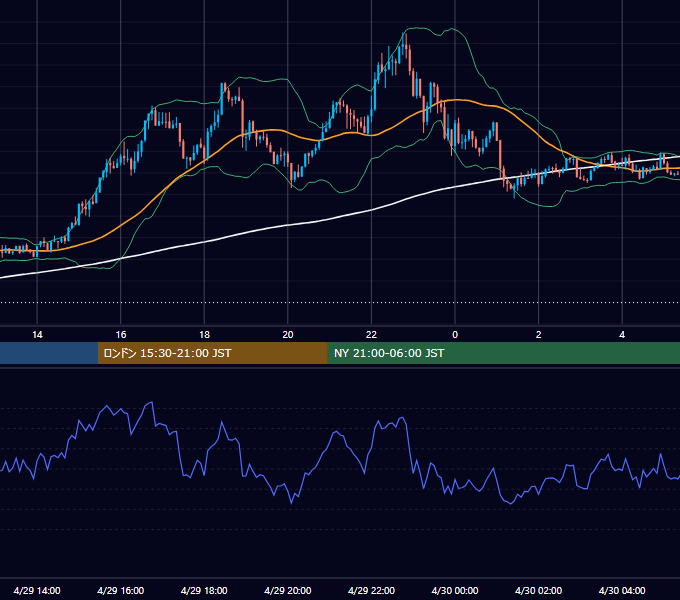Click the 4/30 04:00 date label
The image size is (680, 600).
(622, 590)
